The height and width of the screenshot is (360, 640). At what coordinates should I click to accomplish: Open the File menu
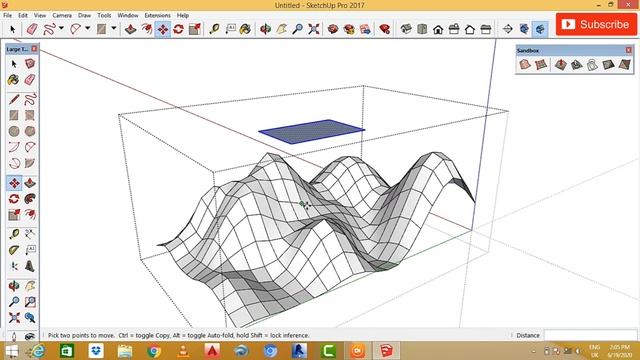point(7,15)
